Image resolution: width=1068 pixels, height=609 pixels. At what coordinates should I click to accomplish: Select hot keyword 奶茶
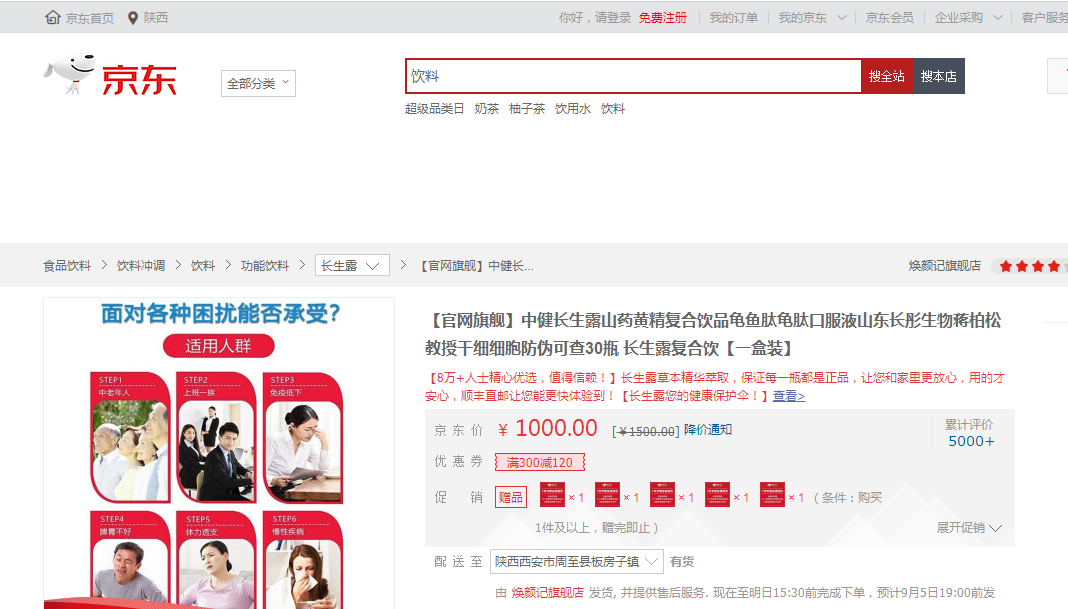coord(486,108)
